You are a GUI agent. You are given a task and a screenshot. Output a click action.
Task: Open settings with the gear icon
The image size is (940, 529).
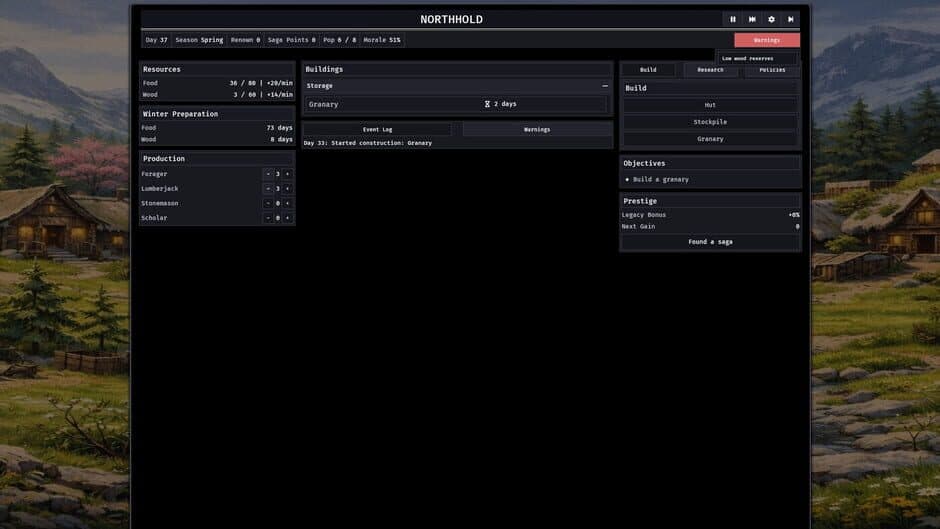coord(772,19)
